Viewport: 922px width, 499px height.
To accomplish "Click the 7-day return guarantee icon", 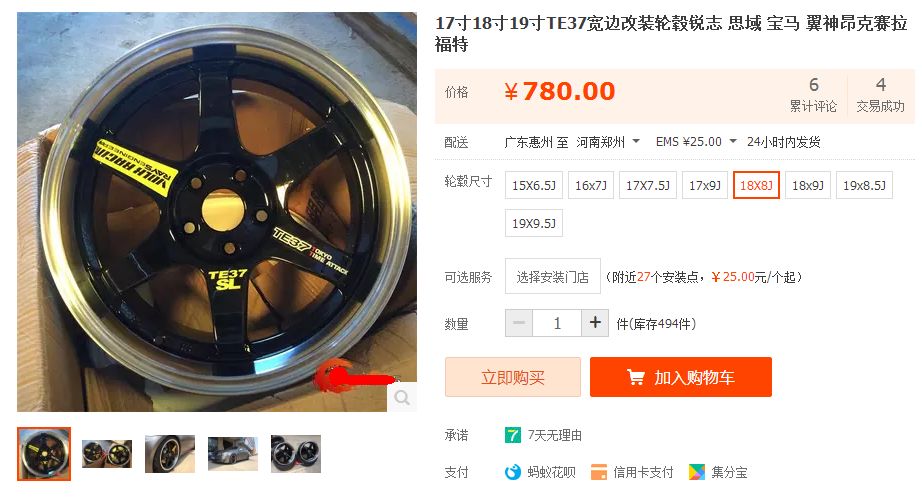I will coord(513,435).
